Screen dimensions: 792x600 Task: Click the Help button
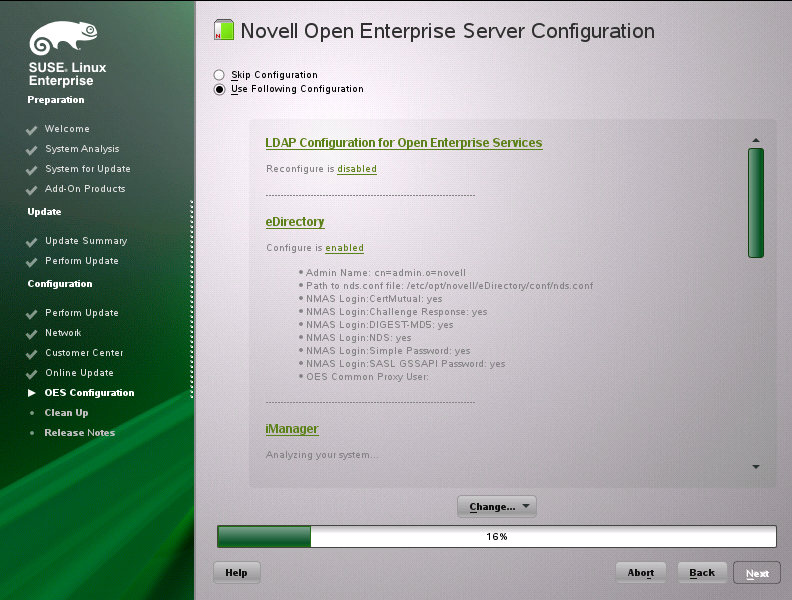(x=236, y=573)
